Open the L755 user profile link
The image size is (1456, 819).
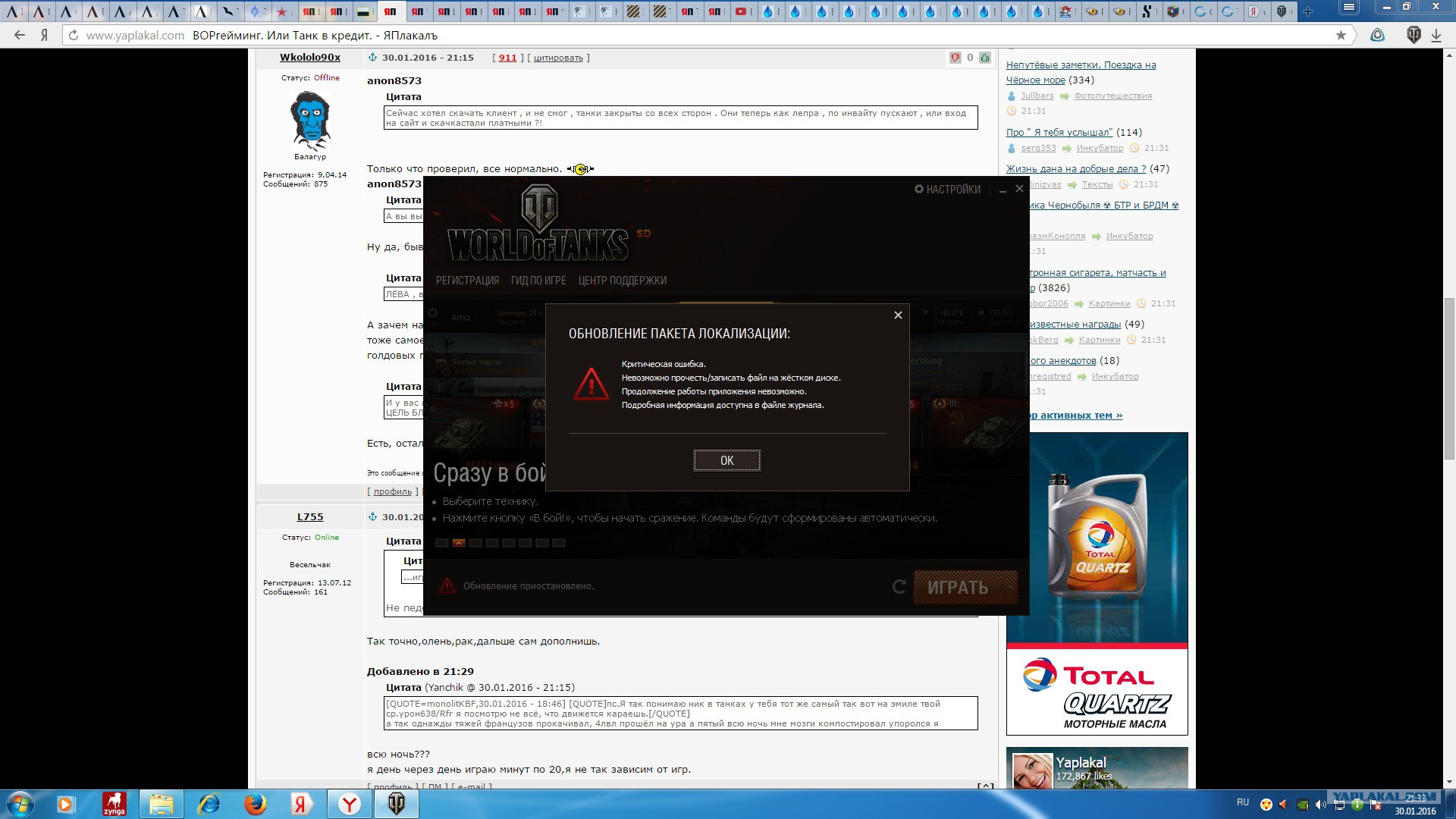pyautogui.click(x=310, y=517)
